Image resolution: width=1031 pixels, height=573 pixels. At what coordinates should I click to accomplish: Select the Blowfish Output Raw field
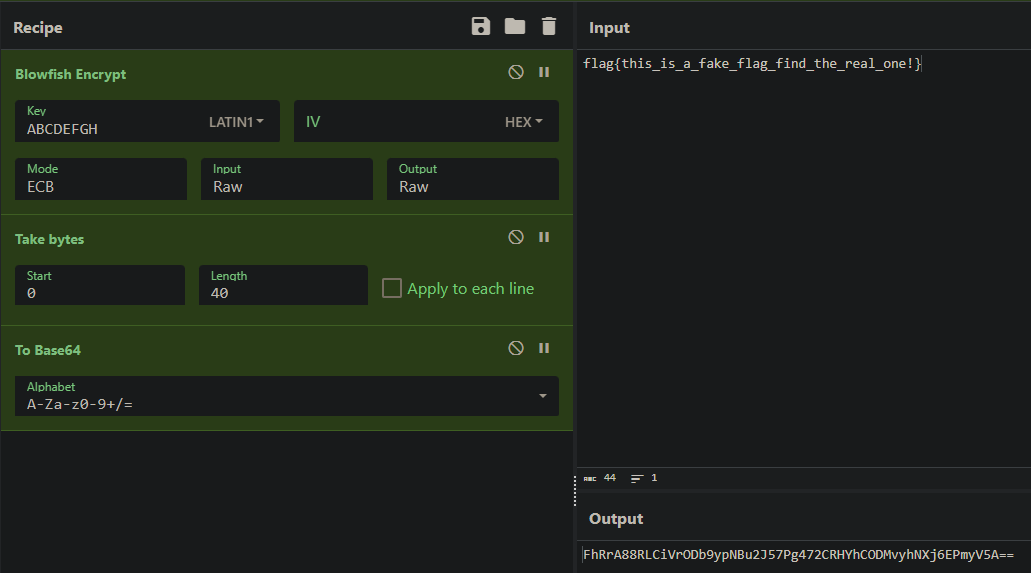click(473, 179)
